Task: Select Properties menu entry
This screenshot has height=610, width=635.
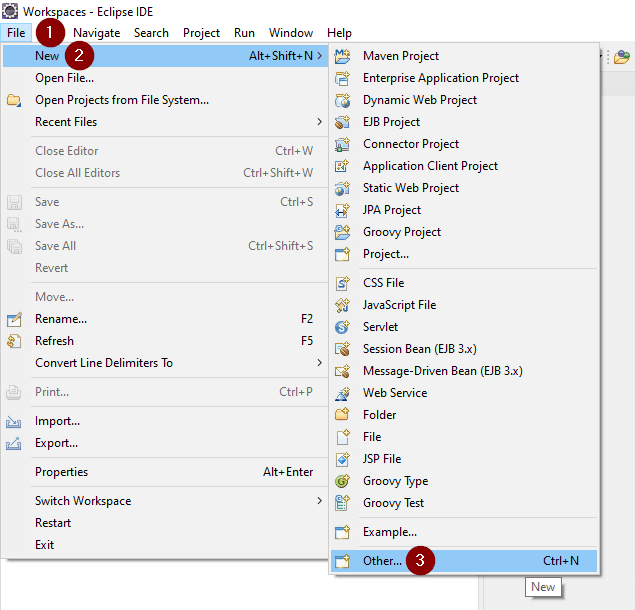Action: [61, 472]
